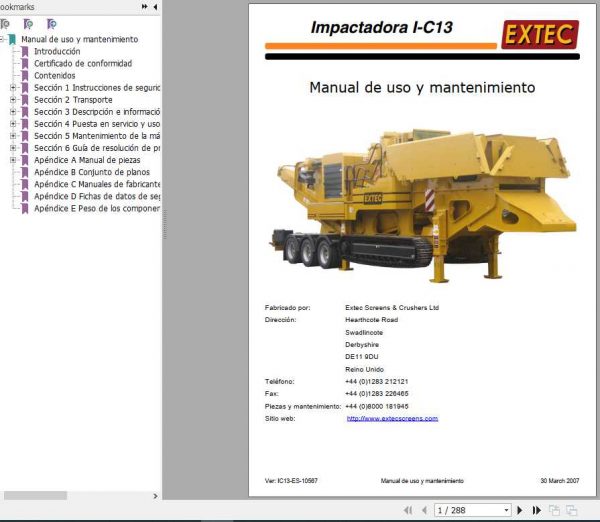Go to the first page

tap(408, 510)
